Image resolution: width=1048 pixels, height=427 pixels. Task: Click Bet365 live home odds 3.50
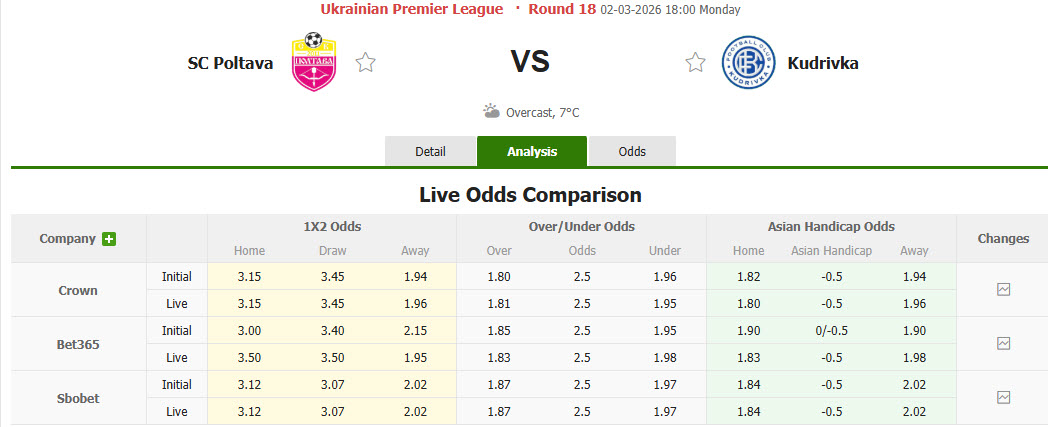click(x=249, y=357)
